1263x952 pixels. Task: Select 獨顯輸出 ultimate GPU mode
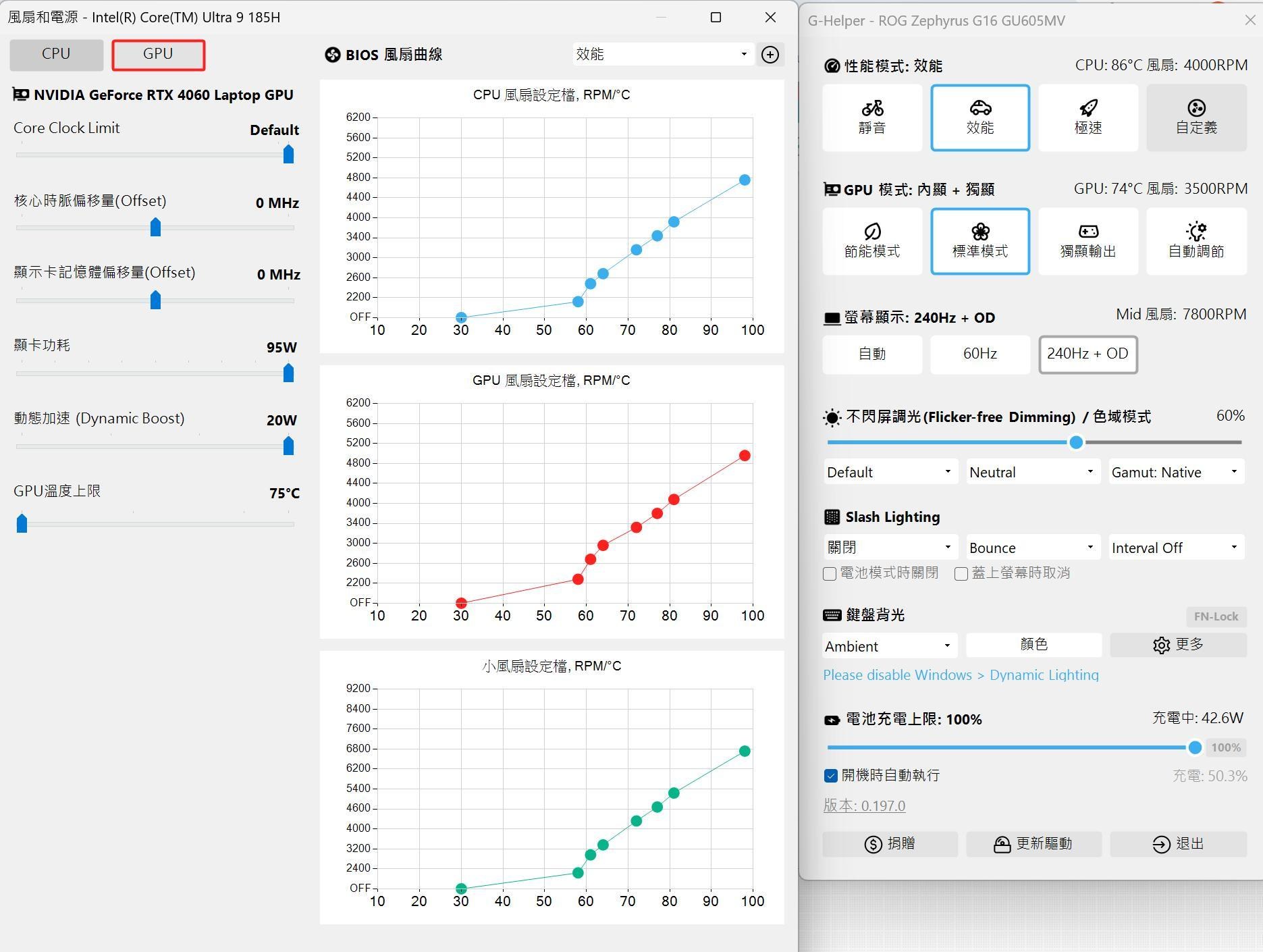1087,241
